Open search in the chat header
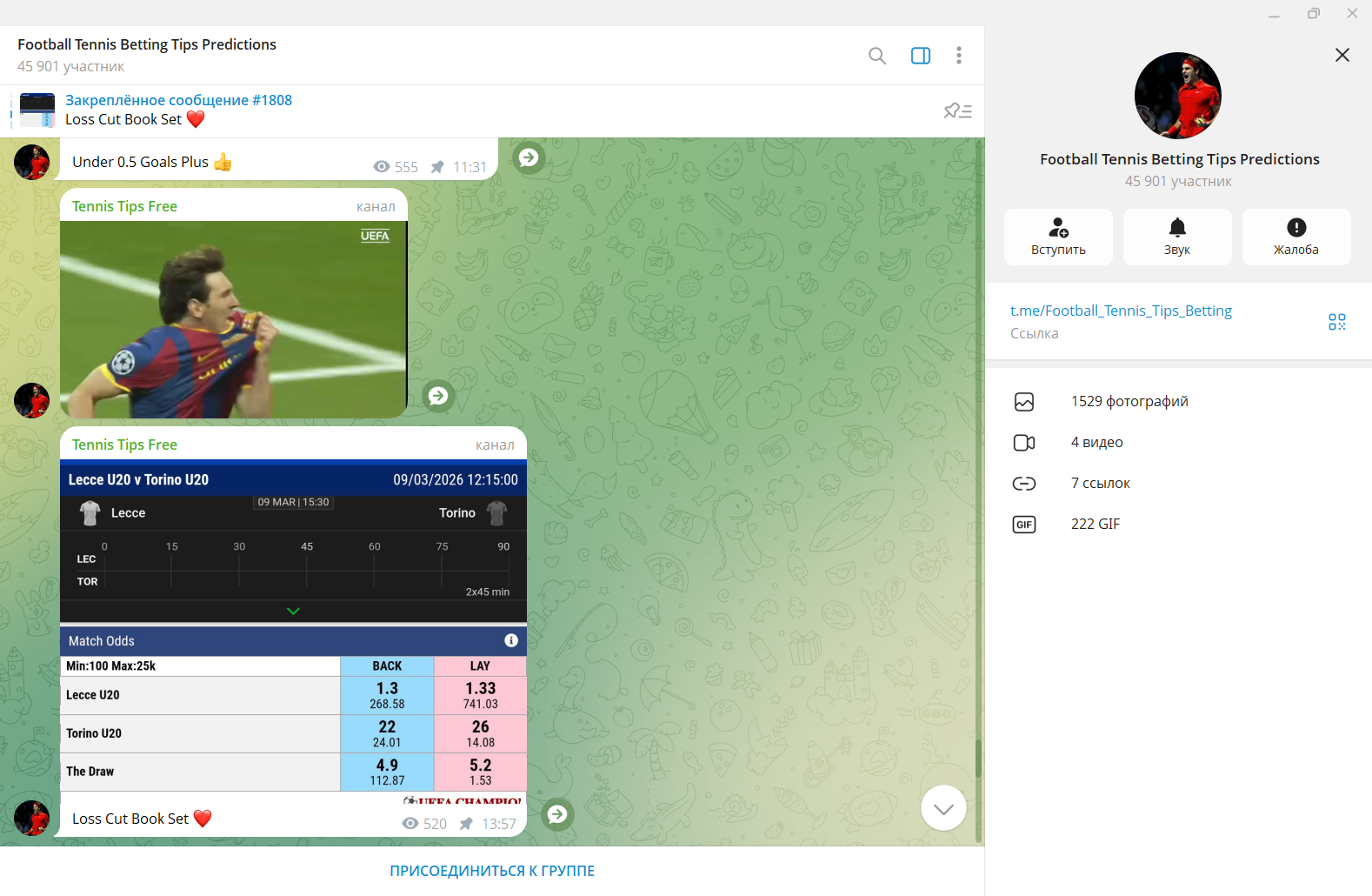The width and height of the screenshot is (1372, 896). coord(876,56)
